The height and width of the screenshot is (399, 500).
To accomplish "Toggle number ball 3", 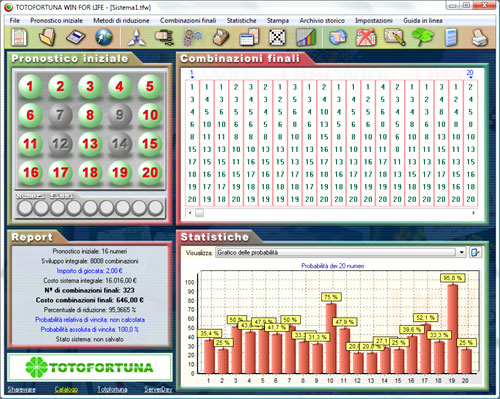I will click(x=90, y=87).
